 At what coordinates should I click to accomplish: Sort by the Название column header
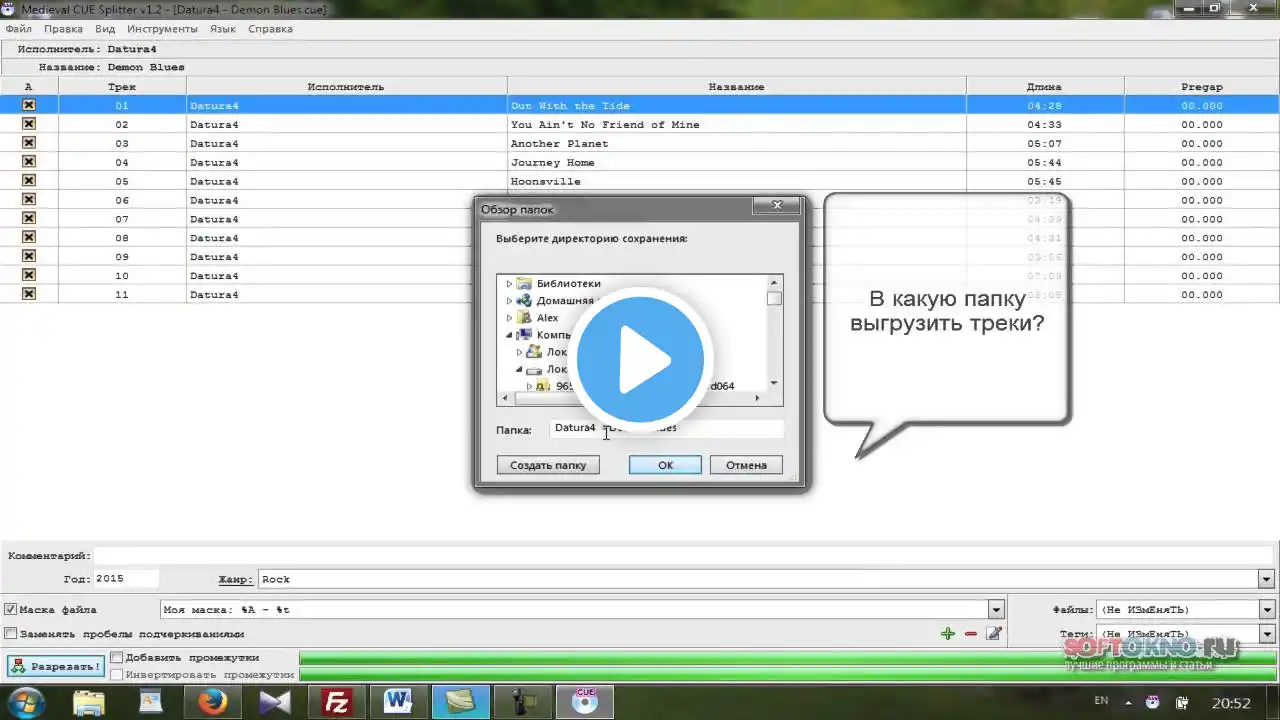736,87
